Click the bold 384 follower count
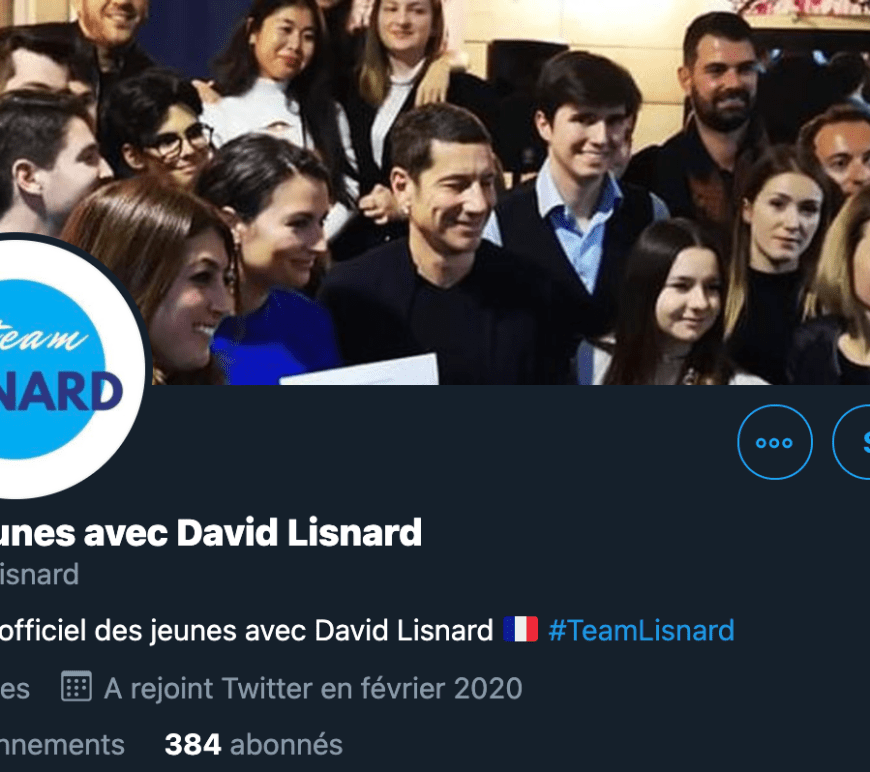The width and height of the screenshot is (870, 772). coord(193,744)
